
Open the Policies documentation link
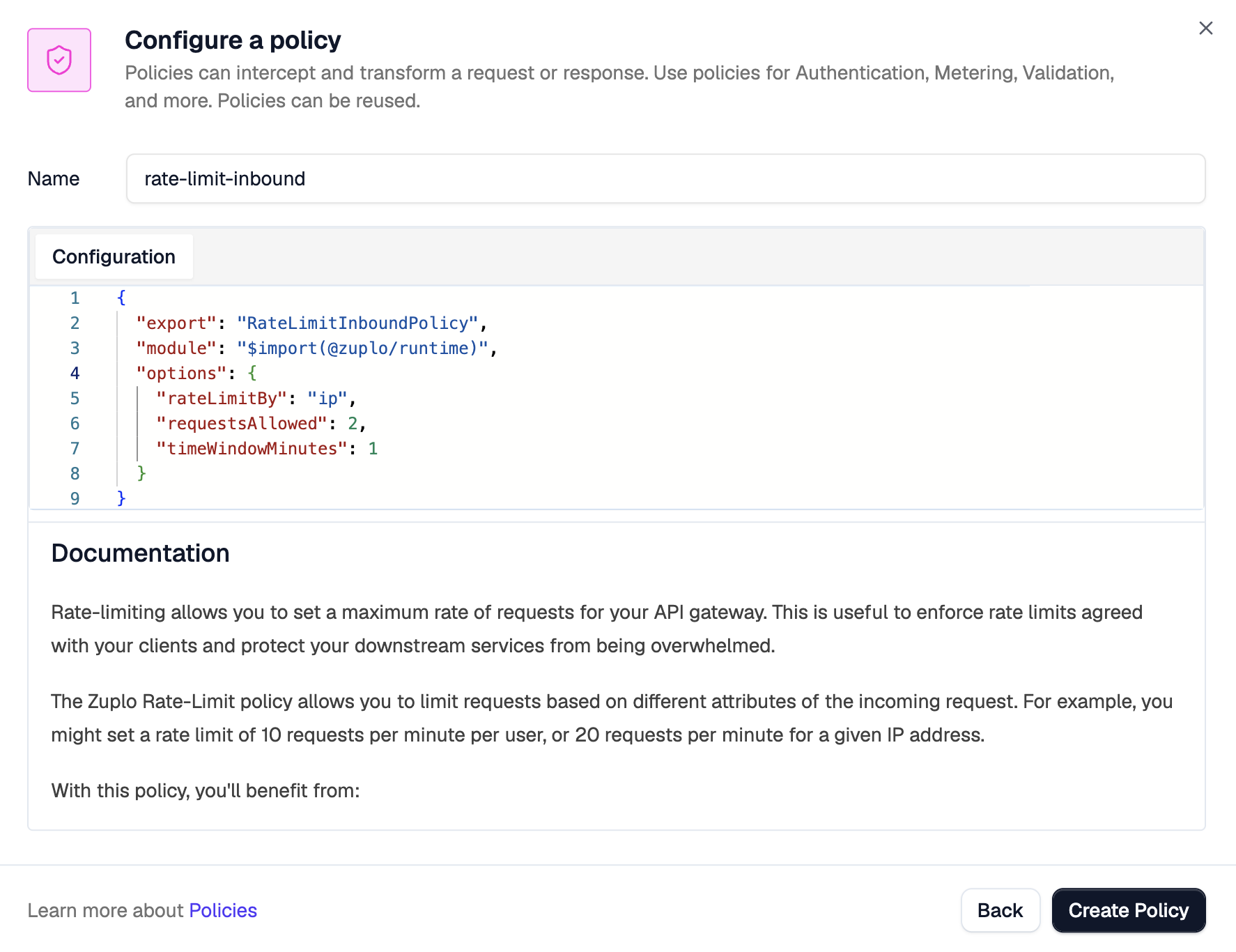point(222,910)
